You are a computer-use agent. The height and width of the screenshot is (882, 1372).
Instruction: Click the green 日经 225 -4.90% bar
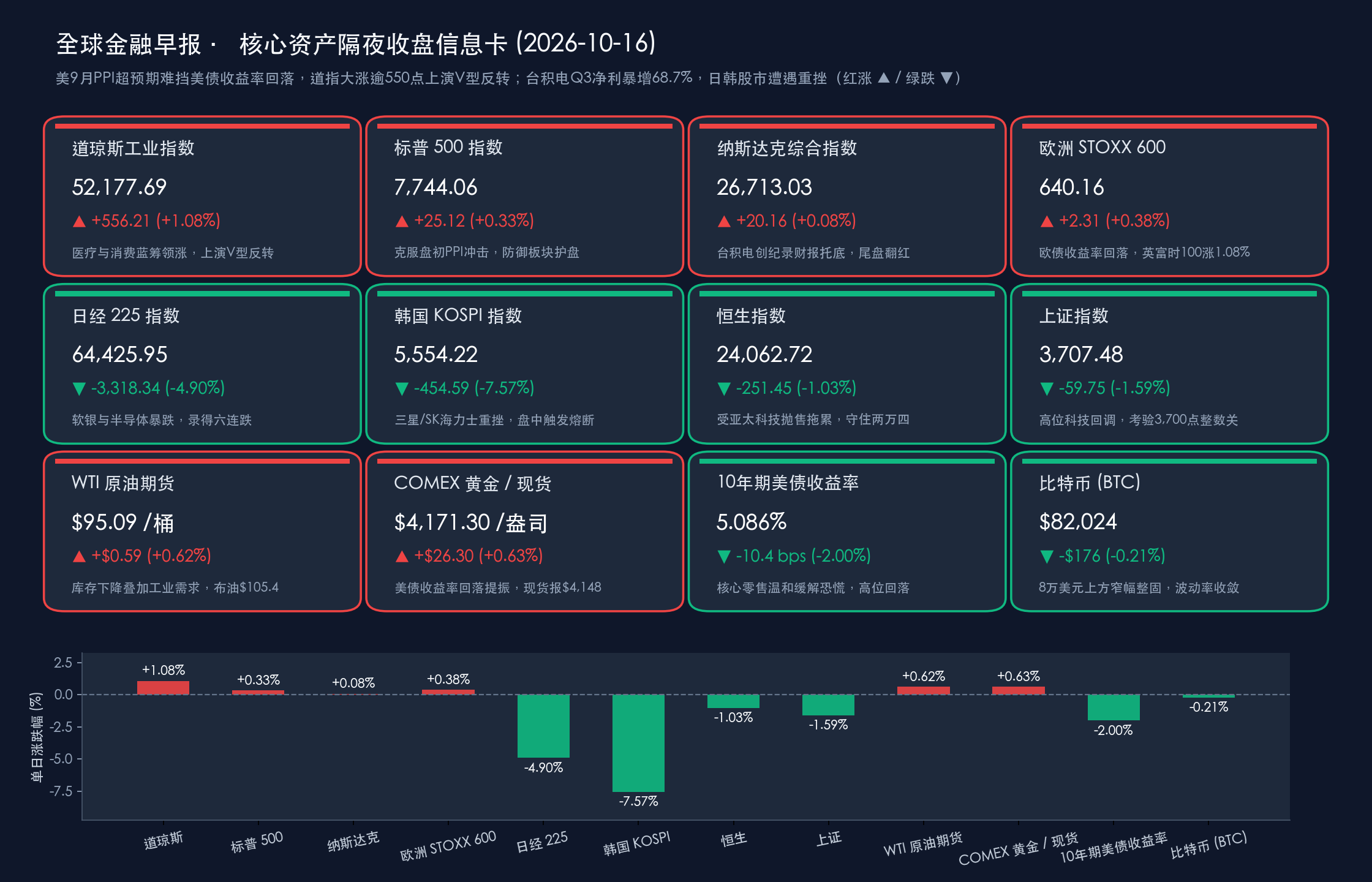click(x=543, y=726)
